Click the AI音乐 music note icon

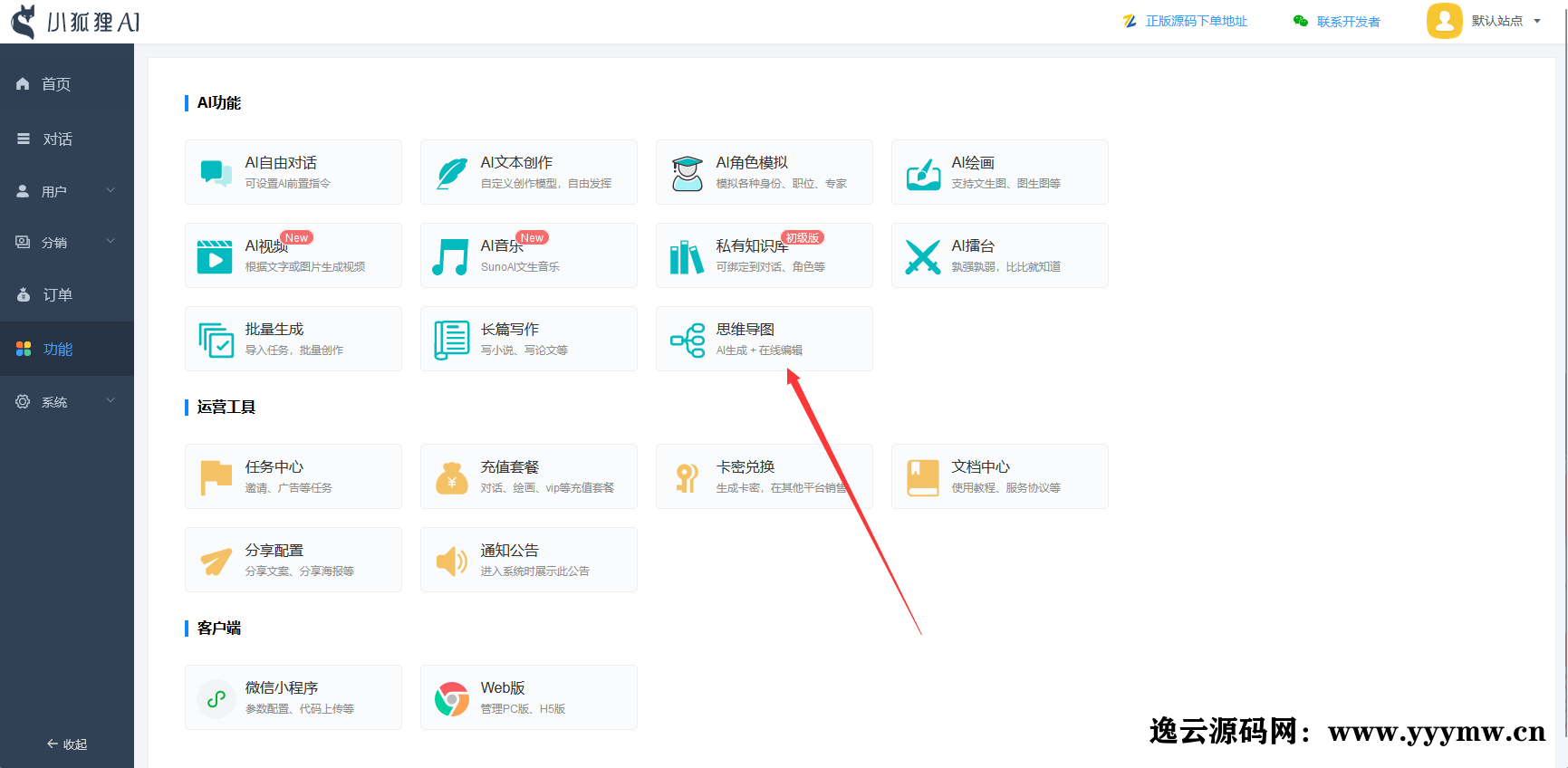point(450,256)
